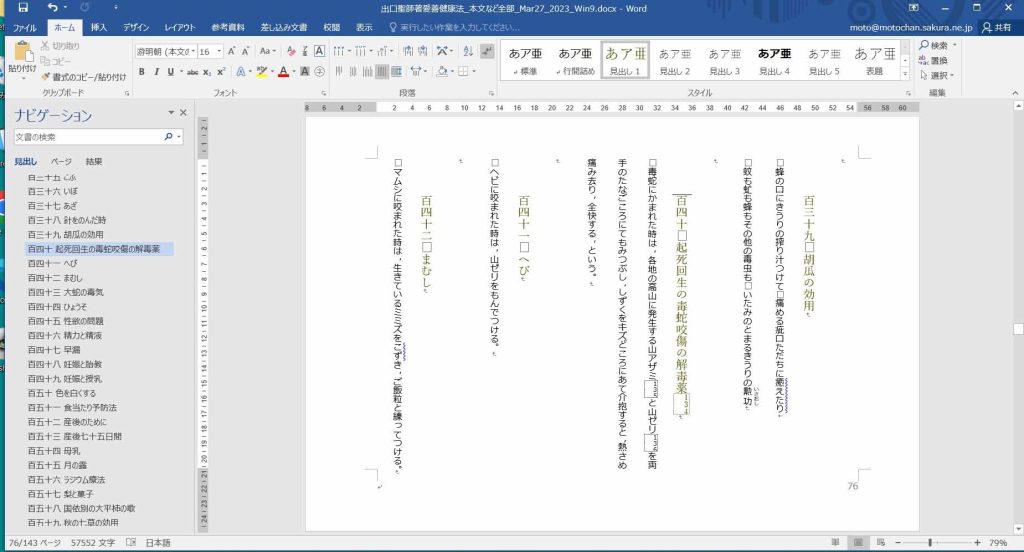This screenshot has width=1024, height=552.
Task: Toggle strikethrough (abc) formatting
Action: [192, 71]
